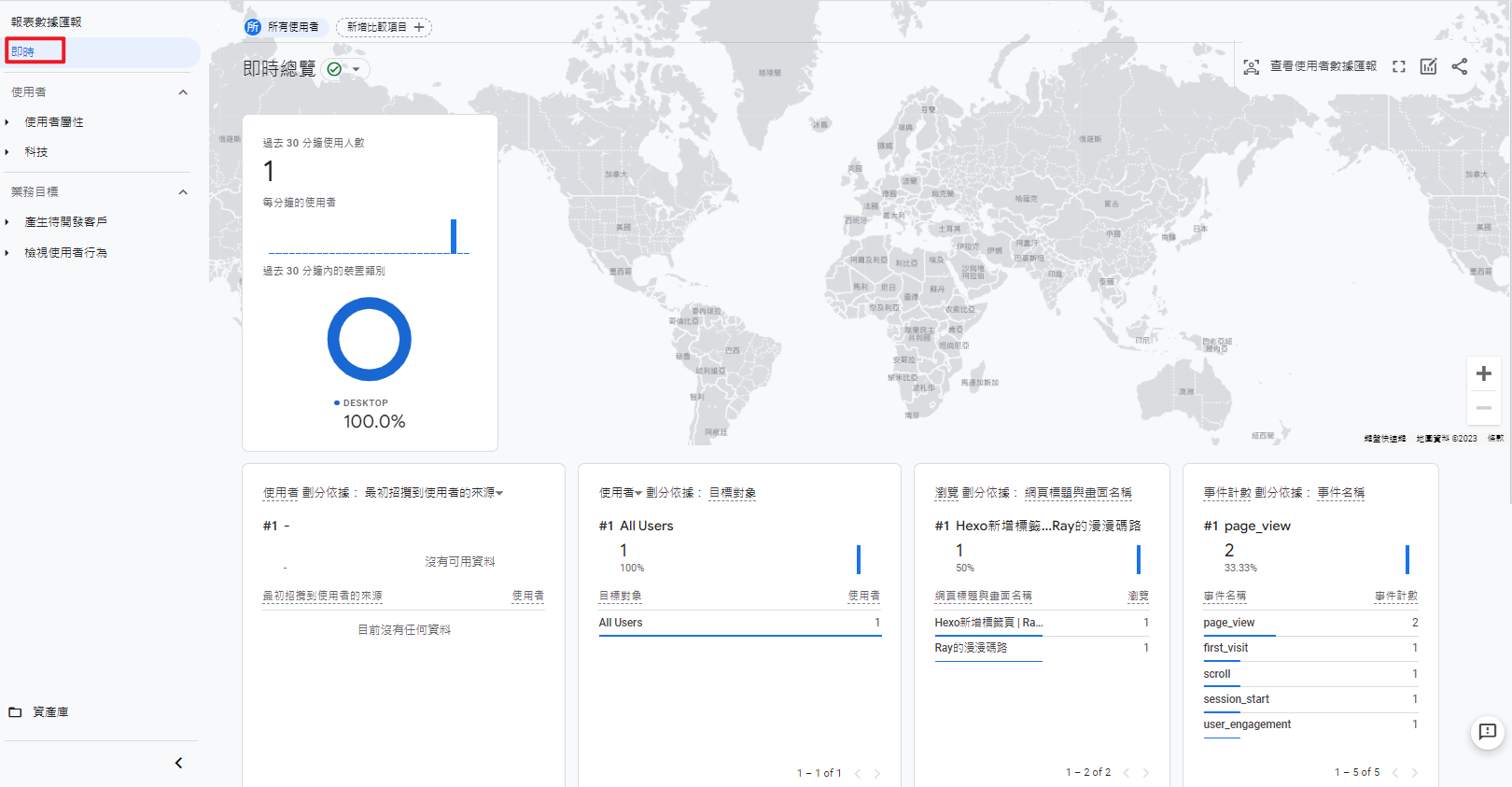The image size is (1512, 787).
Task: Click the green check status icon
Action: [334, 69]
